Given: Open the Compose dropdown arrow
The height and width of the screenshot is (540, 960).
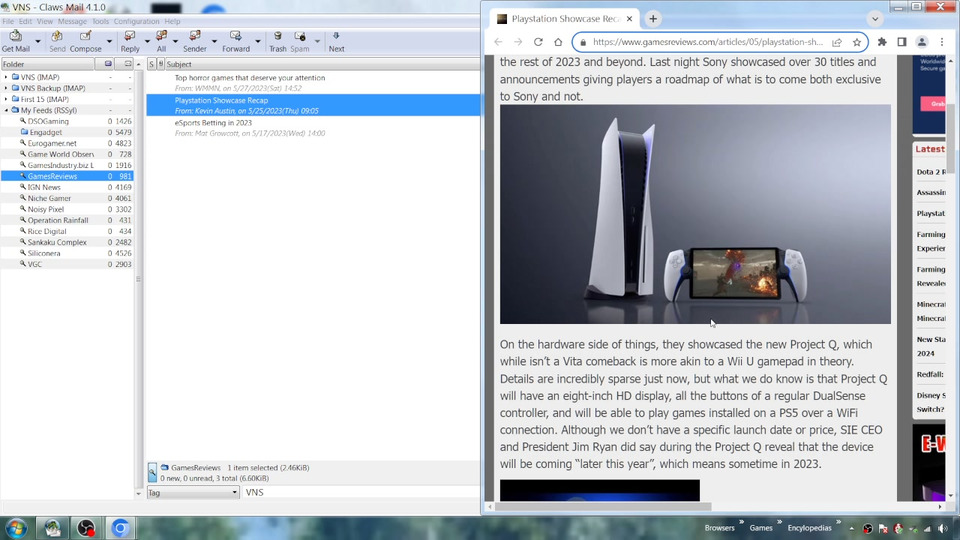Looking at the screenshot, I should (109, 42).
